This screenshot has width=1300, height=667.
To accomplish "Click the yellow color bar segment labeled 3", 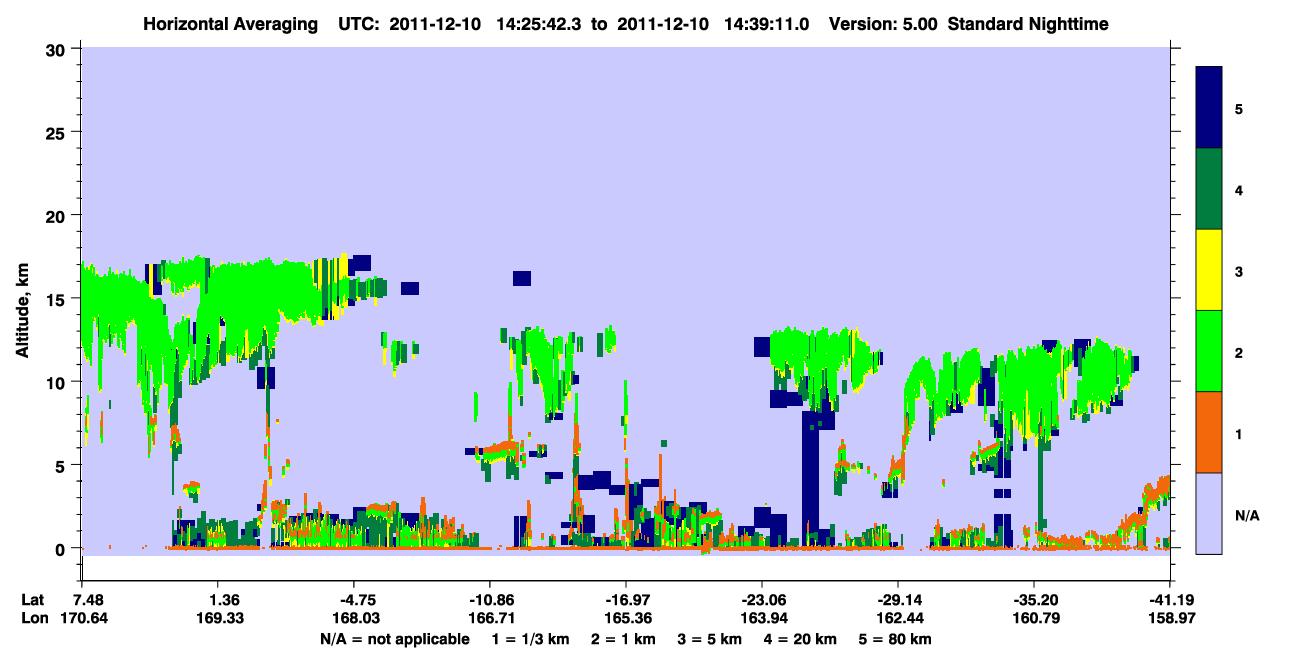I will point(1210,270).
